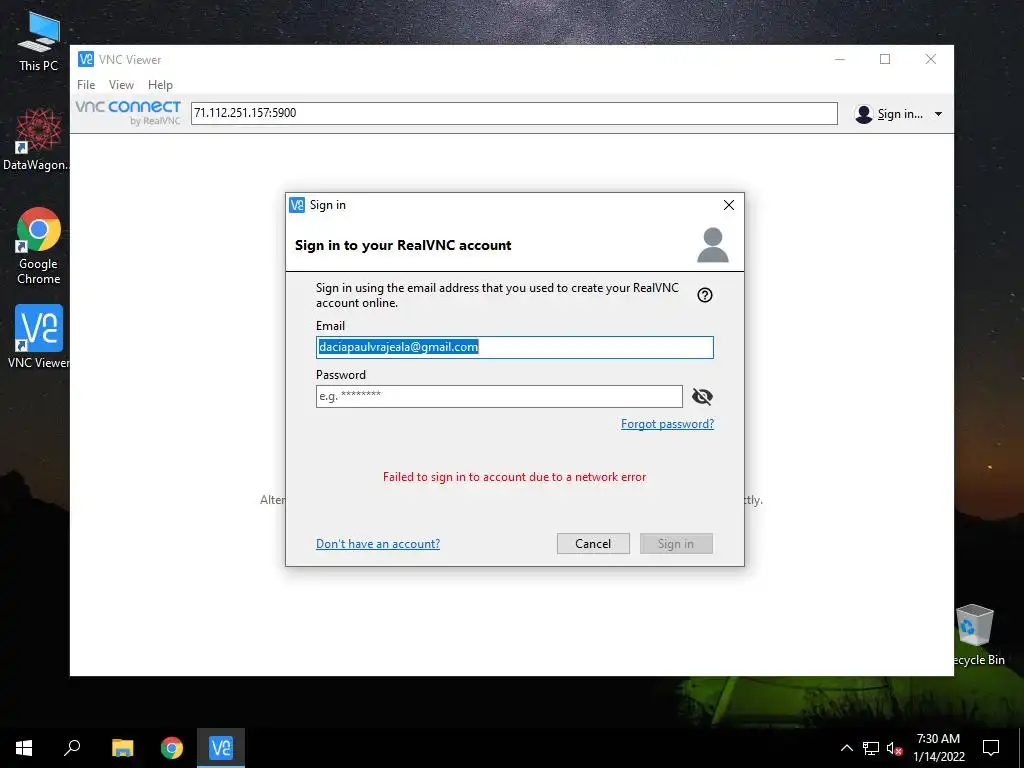Open Google Chrome from the taskbar
Viewport: 1024px width, 768px height.
172,748
